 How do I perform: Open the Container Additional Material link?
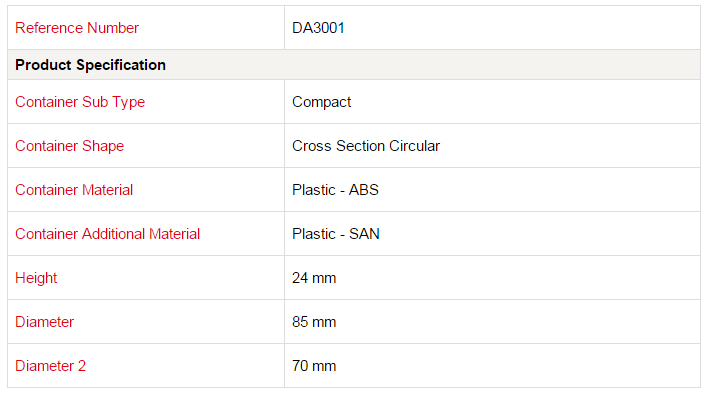107,234
